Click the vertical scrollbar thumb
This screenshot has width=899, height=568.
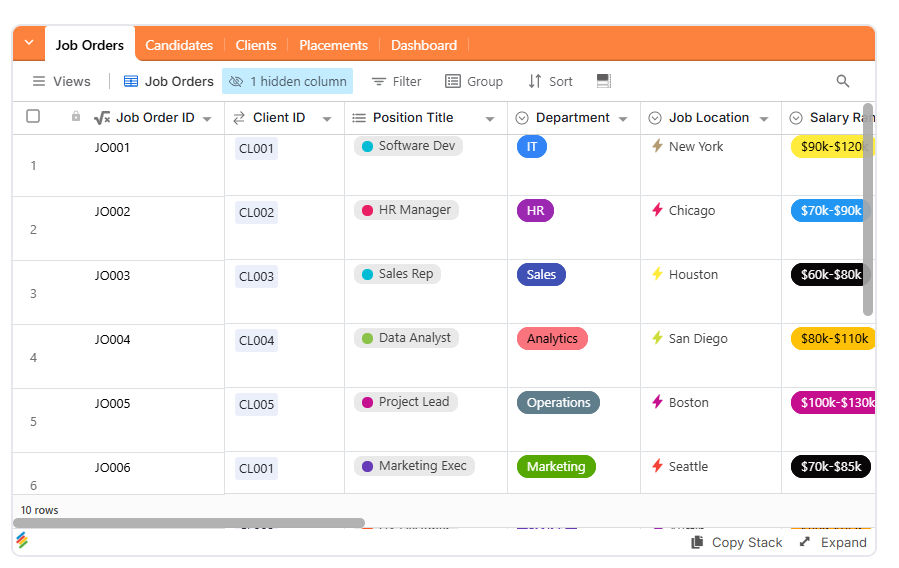pyautogui.click(x=868, y=210)
